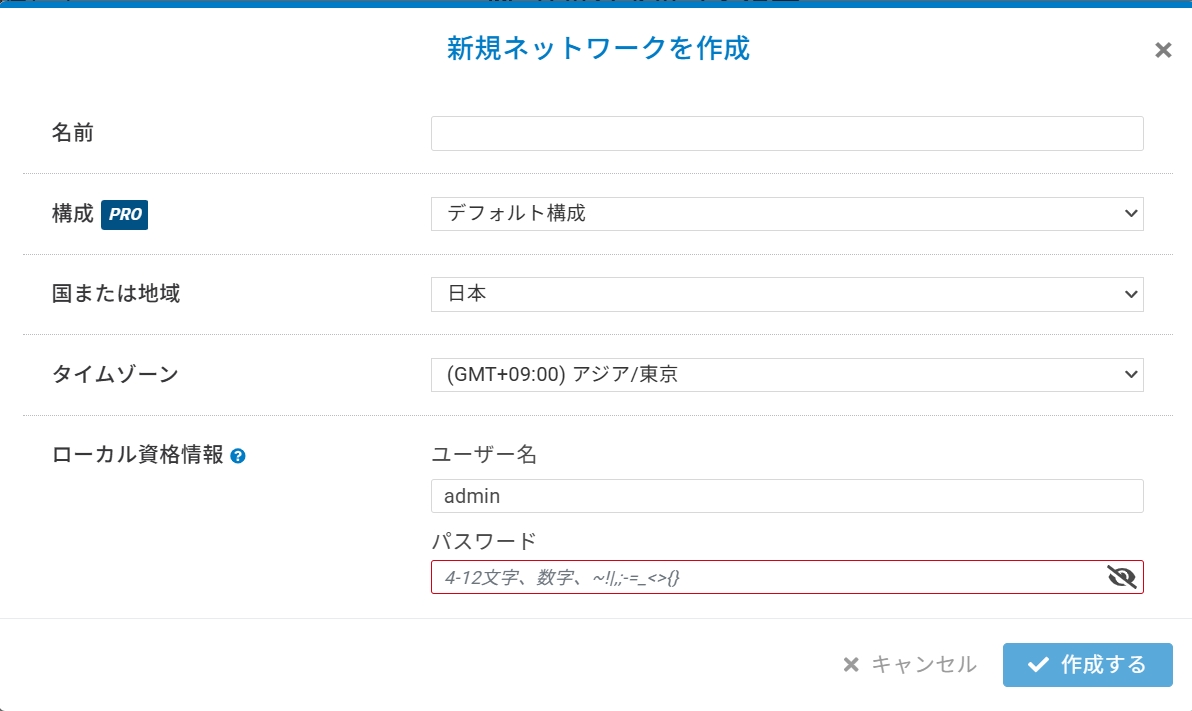This screenshot has height=711, width=1192.
Task: Click the タイムゾーン label
Action: [x=115, y=375]
